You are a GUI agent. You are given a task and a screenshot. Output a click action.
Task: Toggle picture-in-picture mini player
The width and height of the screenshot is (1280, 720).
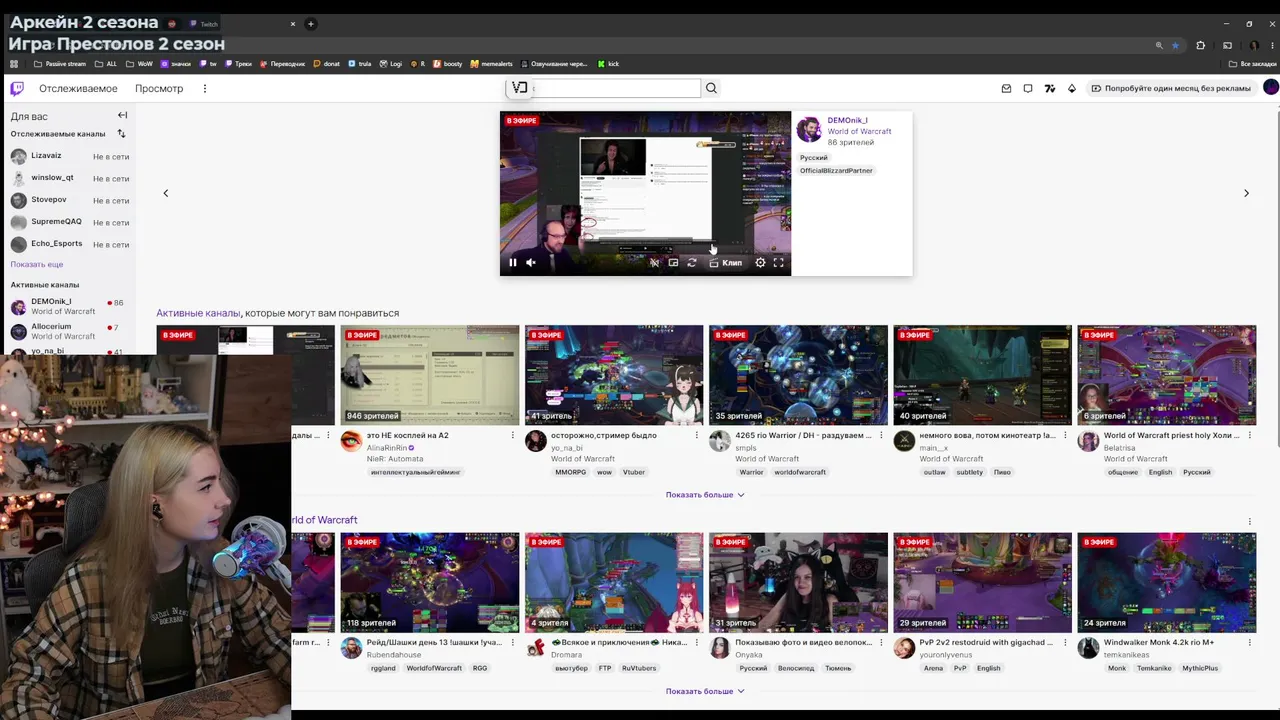pyautogui.click(x=673, y=263)
